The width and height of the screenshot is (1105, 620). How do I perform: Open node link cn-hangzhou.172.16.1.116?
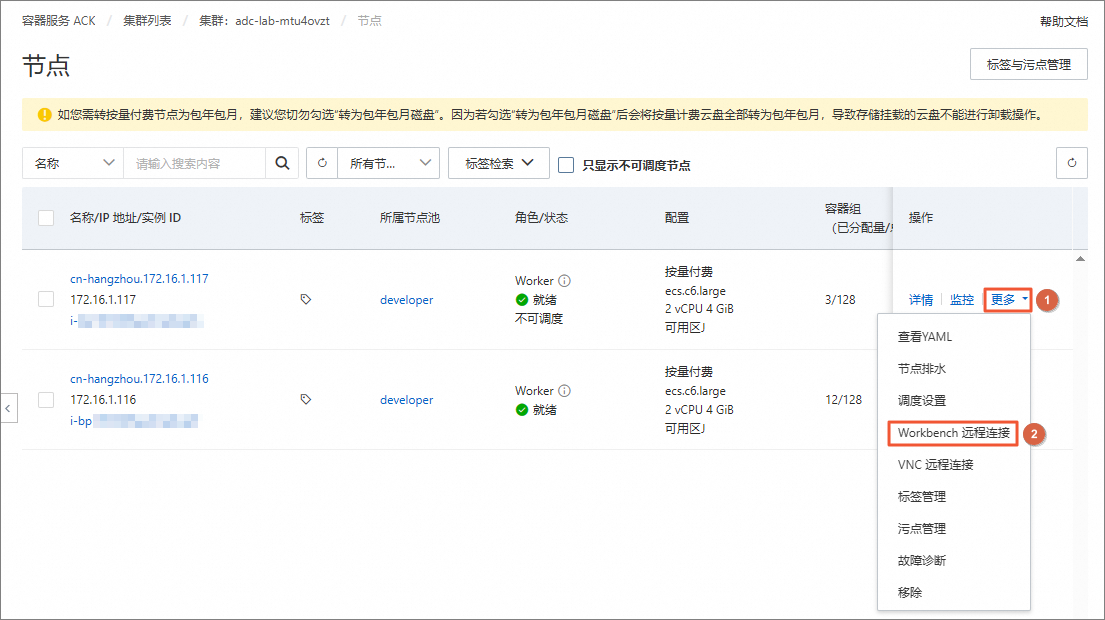pyautogui.click(x=140, y=378)
